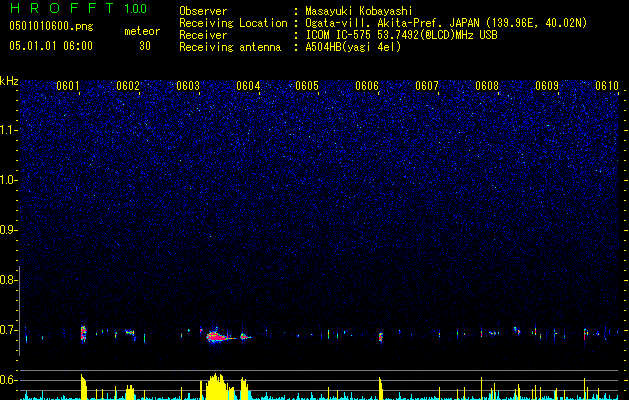This screenshot has height=400, width=629.
Task: Click the meteor echo just after 0606
Action: 381,337
